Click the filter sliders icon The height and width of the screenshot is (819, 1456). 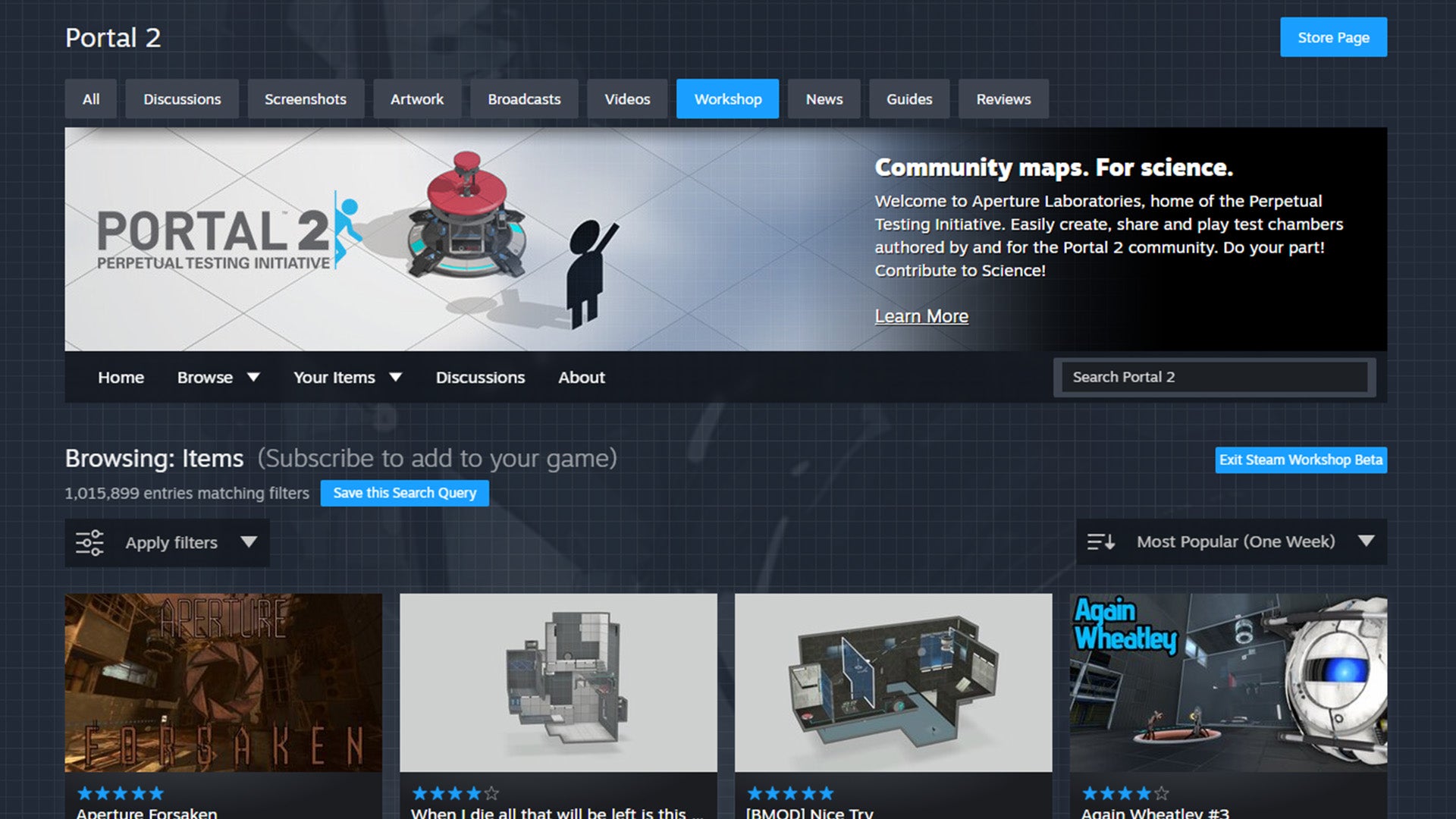click(89, 543)
